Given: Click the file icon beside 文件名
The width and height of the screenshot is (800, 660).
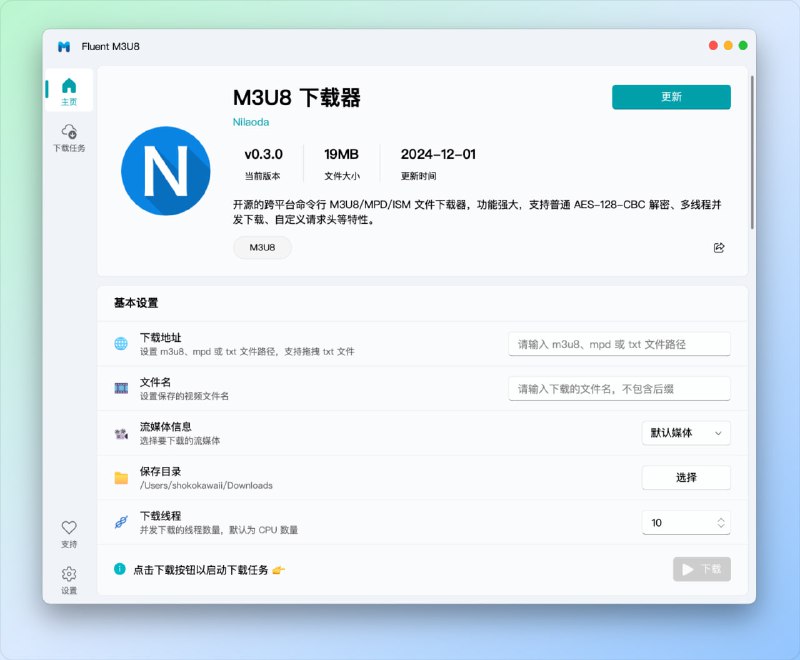Looking at the screenshot, I should click(x=121, y=387).
